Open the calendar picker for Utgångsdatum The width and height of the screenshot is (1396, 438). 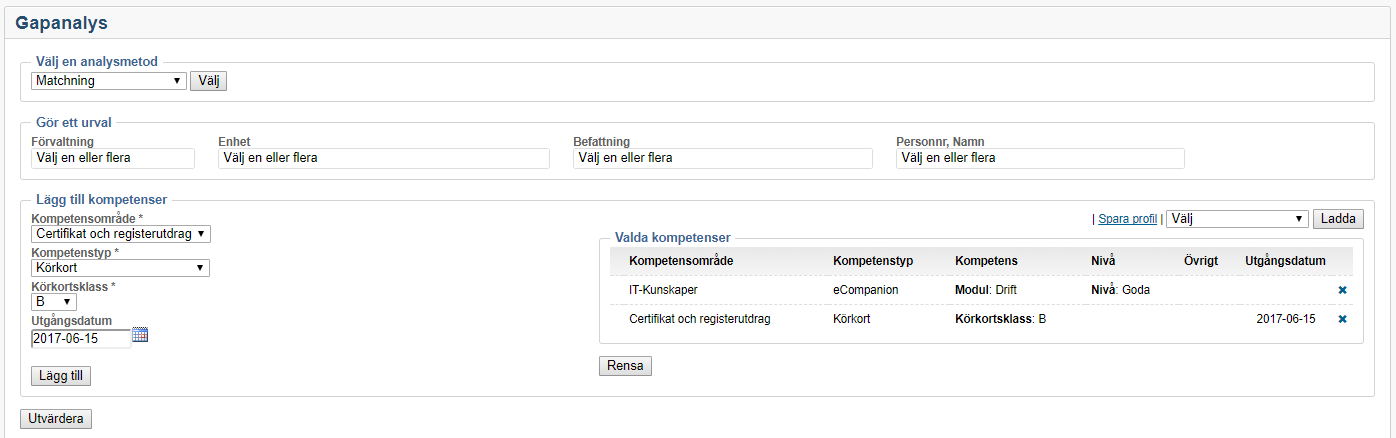[x=140, y=336]
